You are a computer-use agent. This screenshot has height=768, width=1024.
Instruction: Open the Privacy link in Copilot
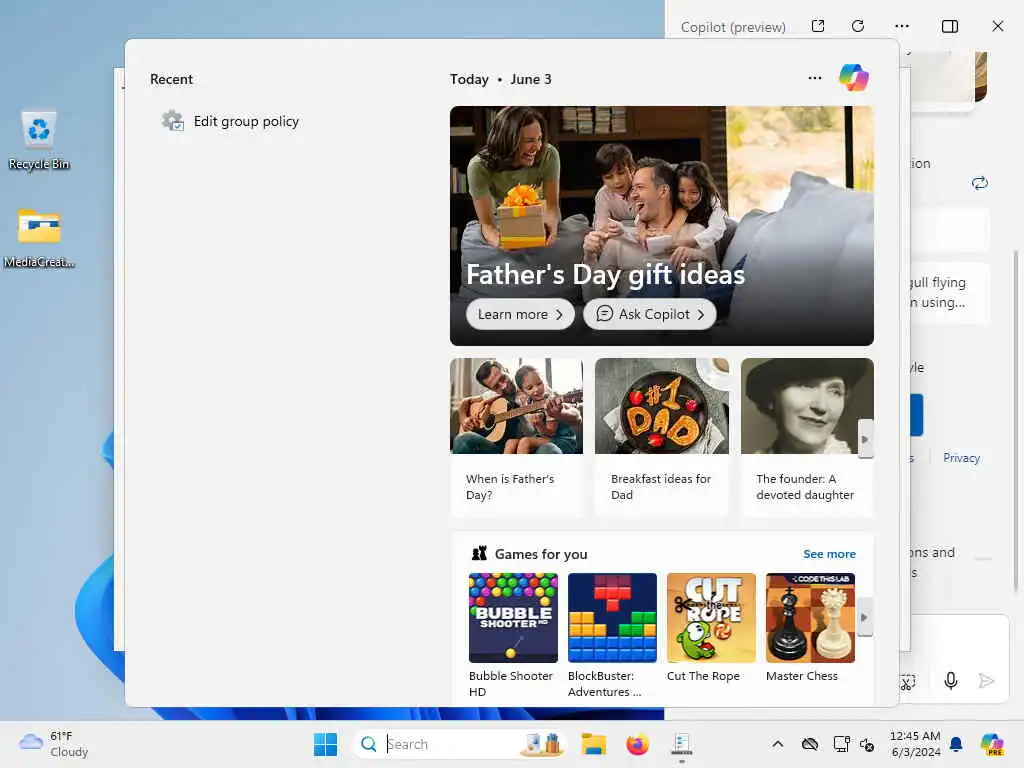(961, 458)
